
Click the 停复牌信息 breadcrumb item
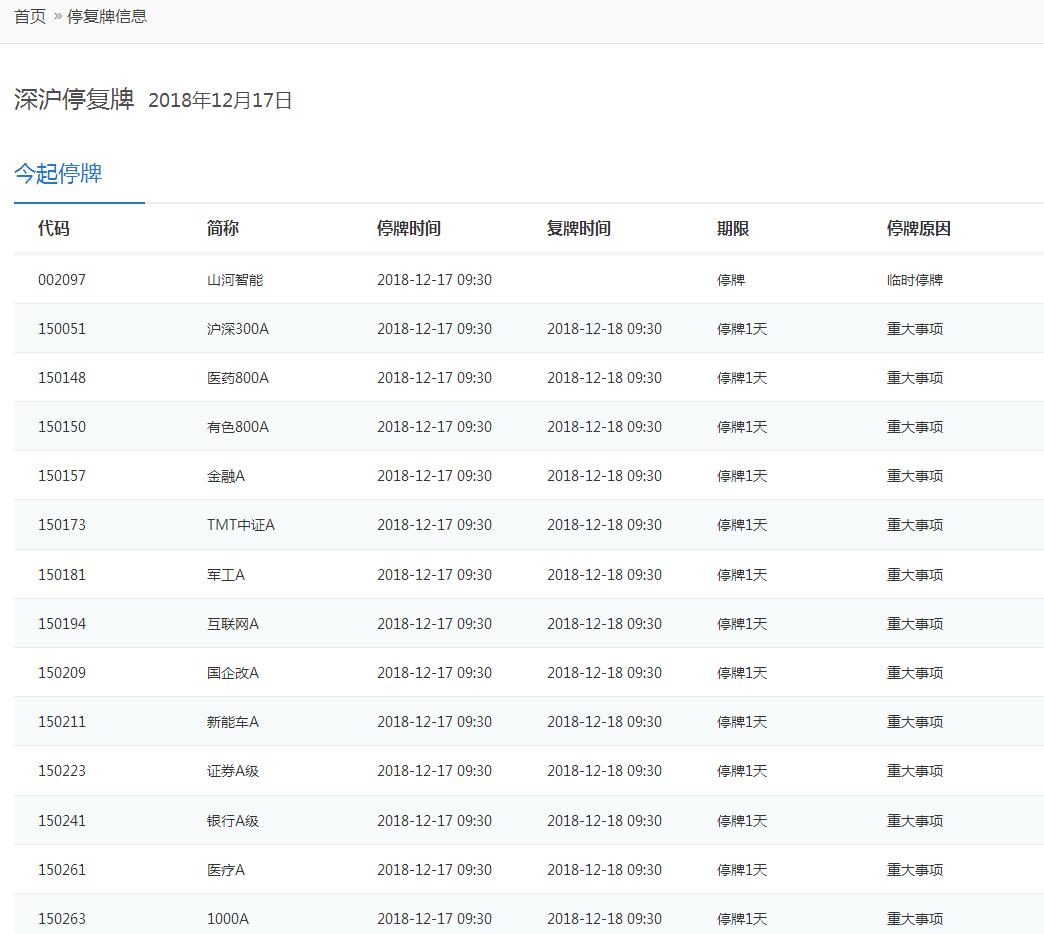click(x=107, y=16)
